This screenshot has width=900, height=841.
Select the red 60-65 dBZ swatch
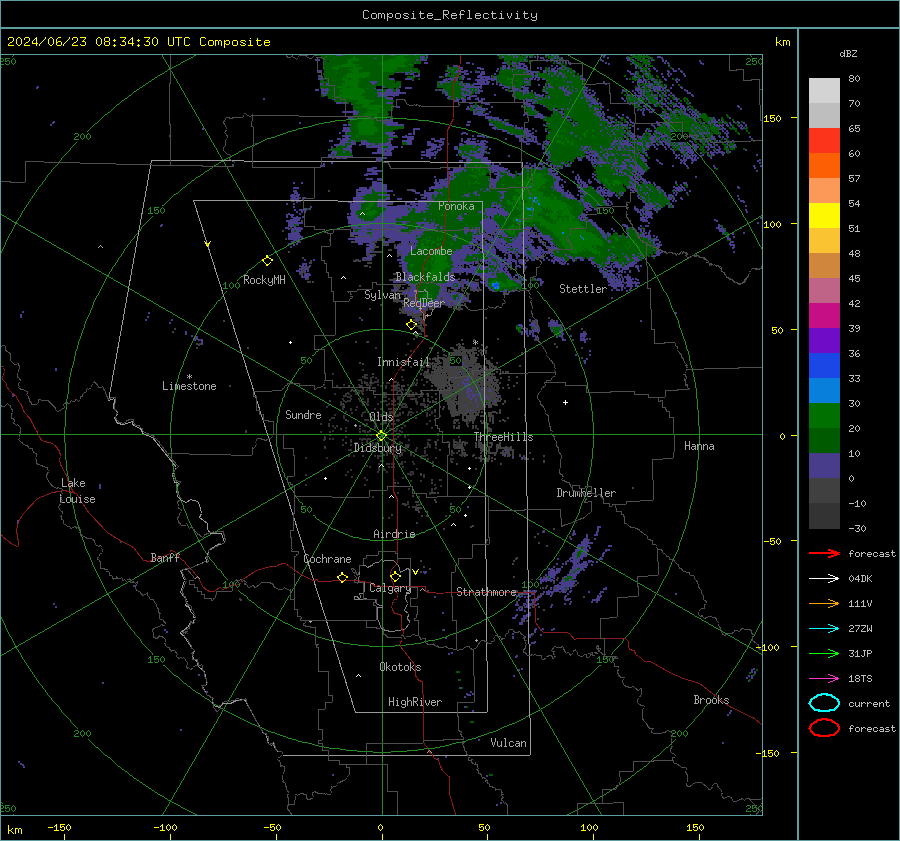[824, 141]
